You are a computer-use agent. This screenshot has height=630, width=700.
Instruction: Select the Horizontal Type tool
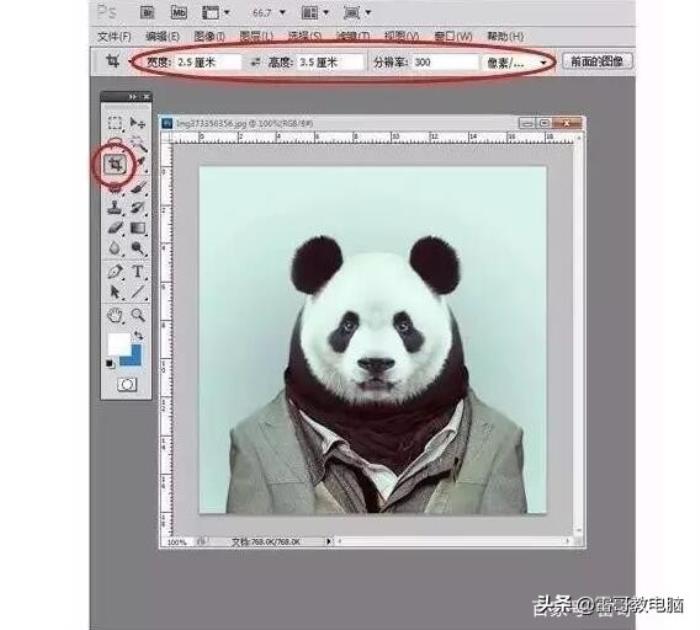click(138, 272)
